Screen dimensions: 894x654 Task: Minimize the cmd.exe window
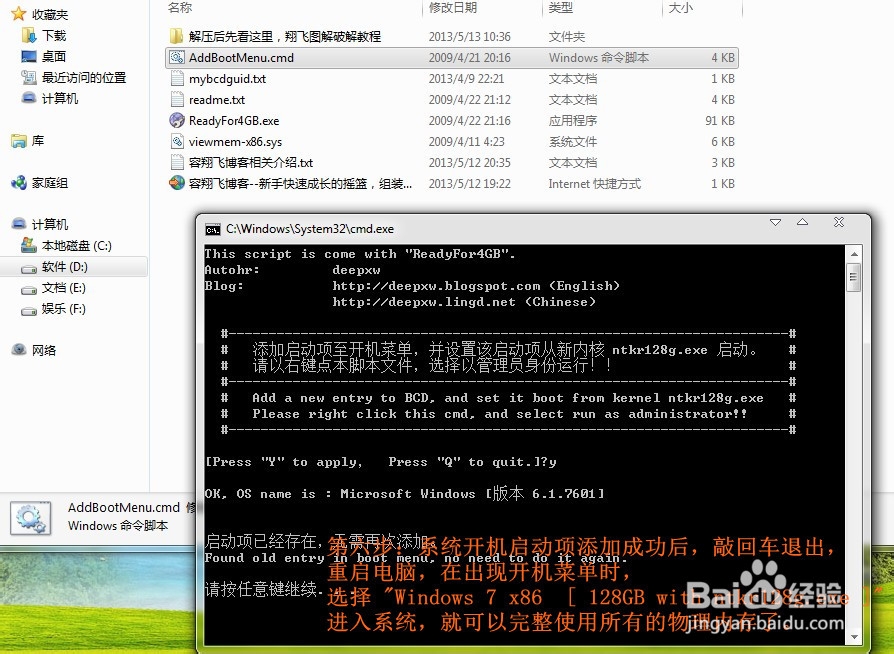[x=775, y=222]
